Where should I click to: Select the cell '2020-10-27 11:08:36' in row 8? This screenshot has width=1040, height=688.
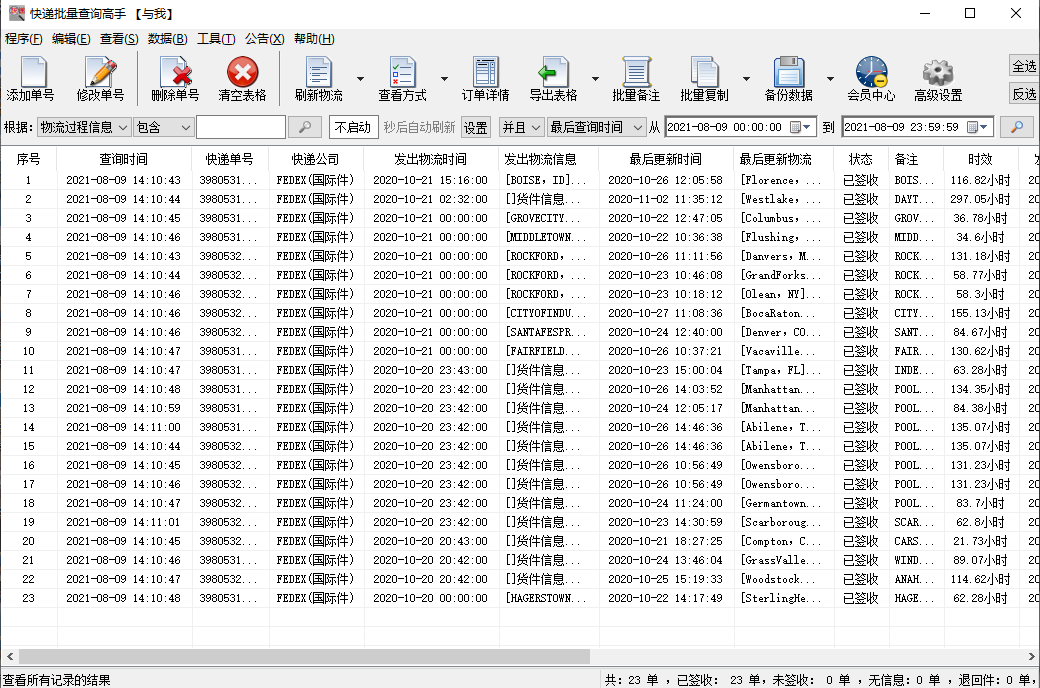(x=665, y=313)
